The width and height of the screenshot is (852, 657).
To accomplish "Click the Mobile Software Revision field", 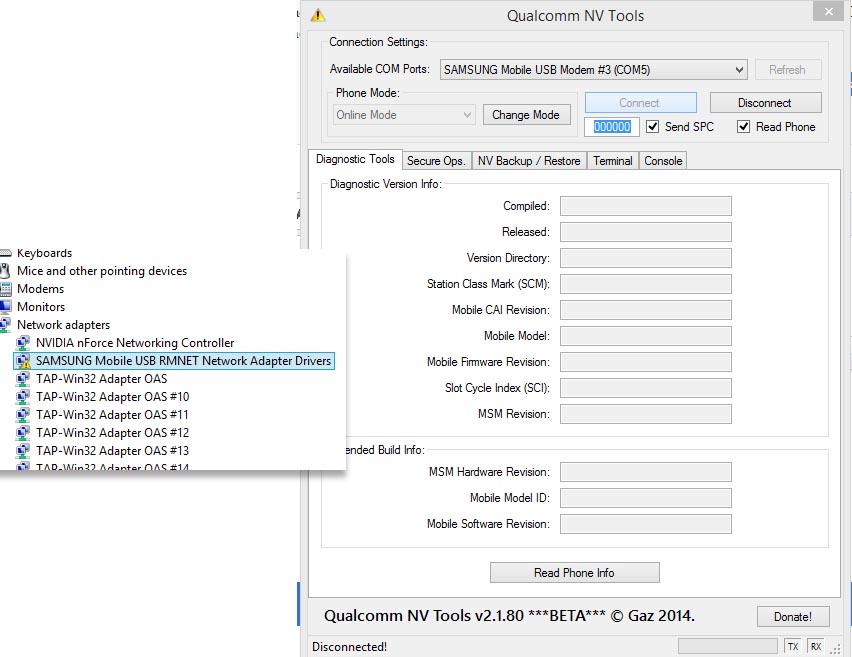I will [646, 524].
